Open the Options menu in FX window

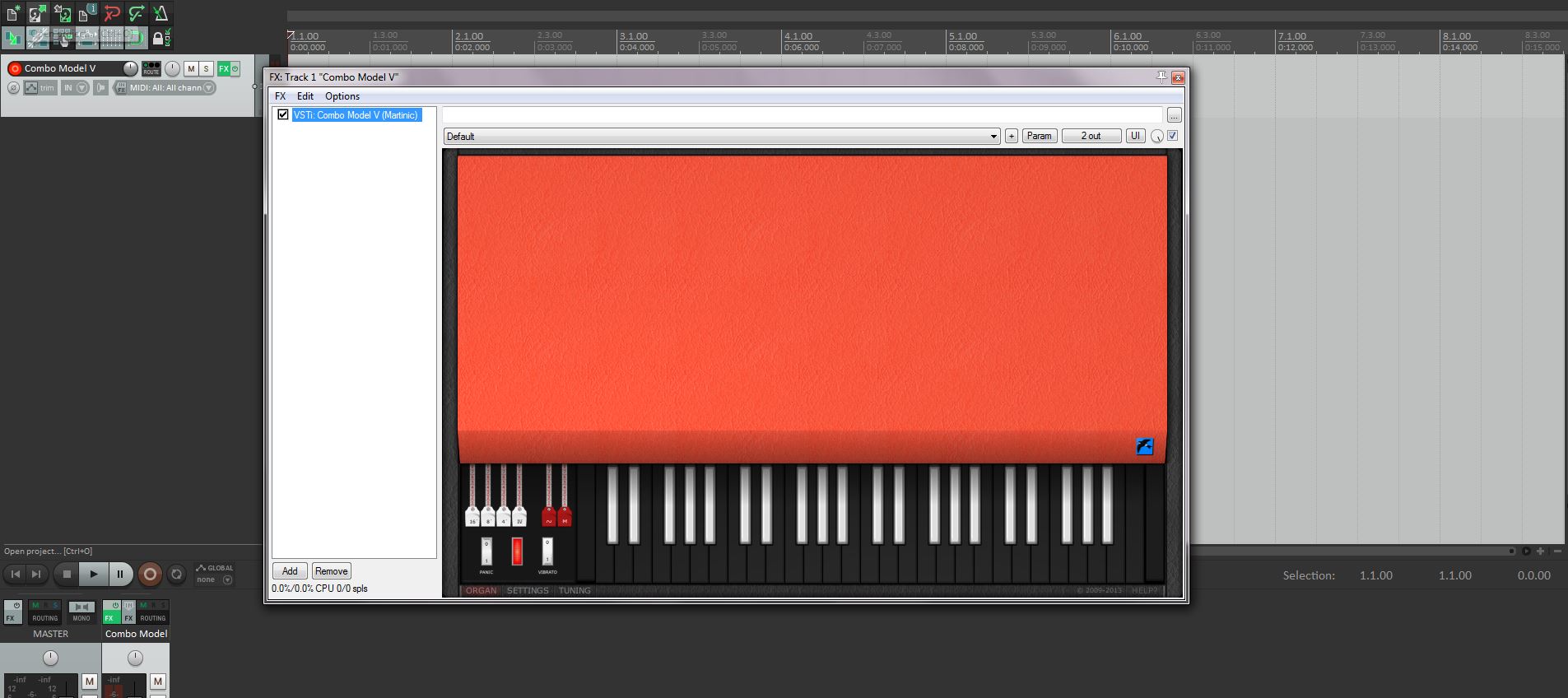pos(342,96)
